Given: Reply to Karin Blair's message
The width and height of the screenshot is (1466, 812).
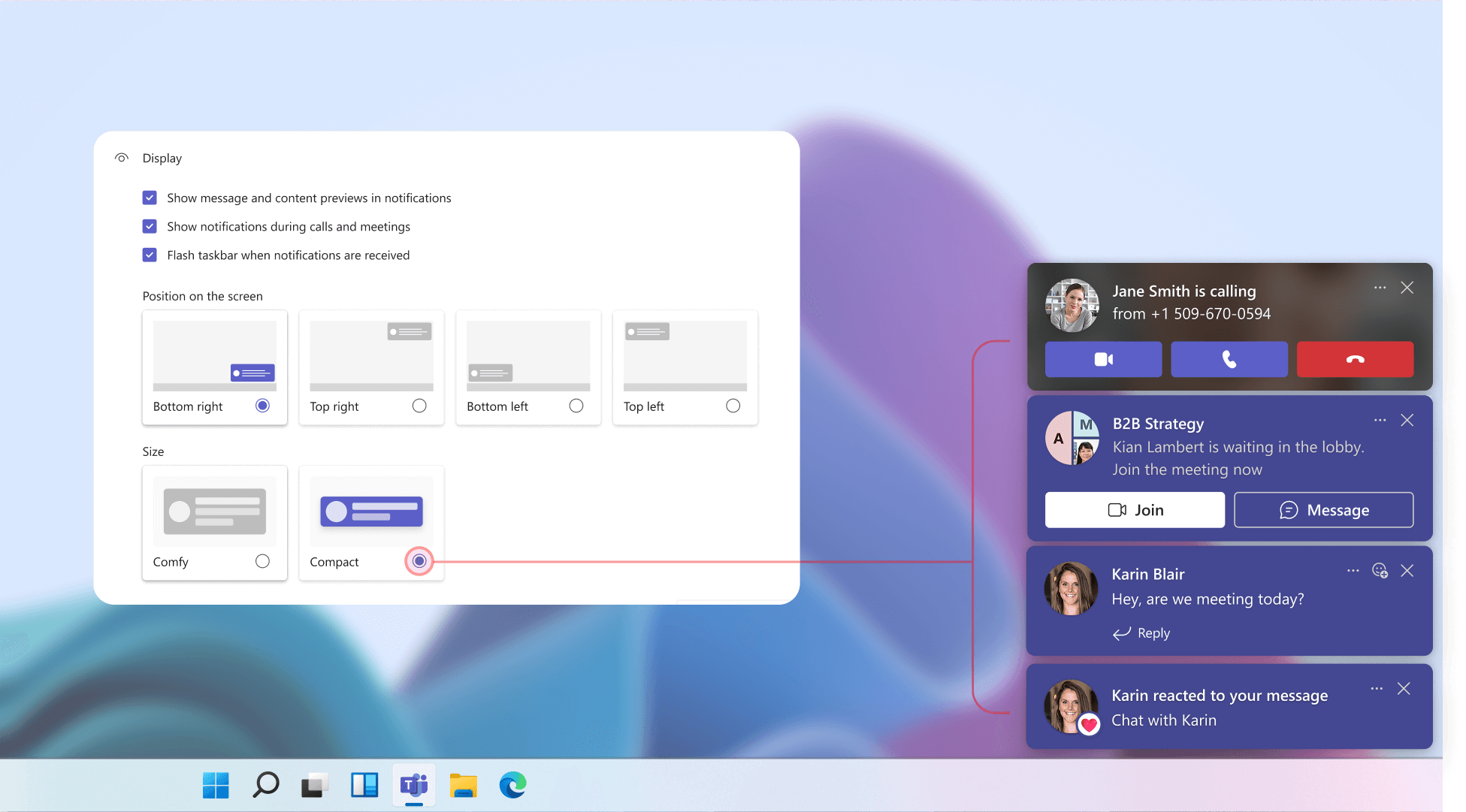Looking at the screenshot, I should (1142, 633).
